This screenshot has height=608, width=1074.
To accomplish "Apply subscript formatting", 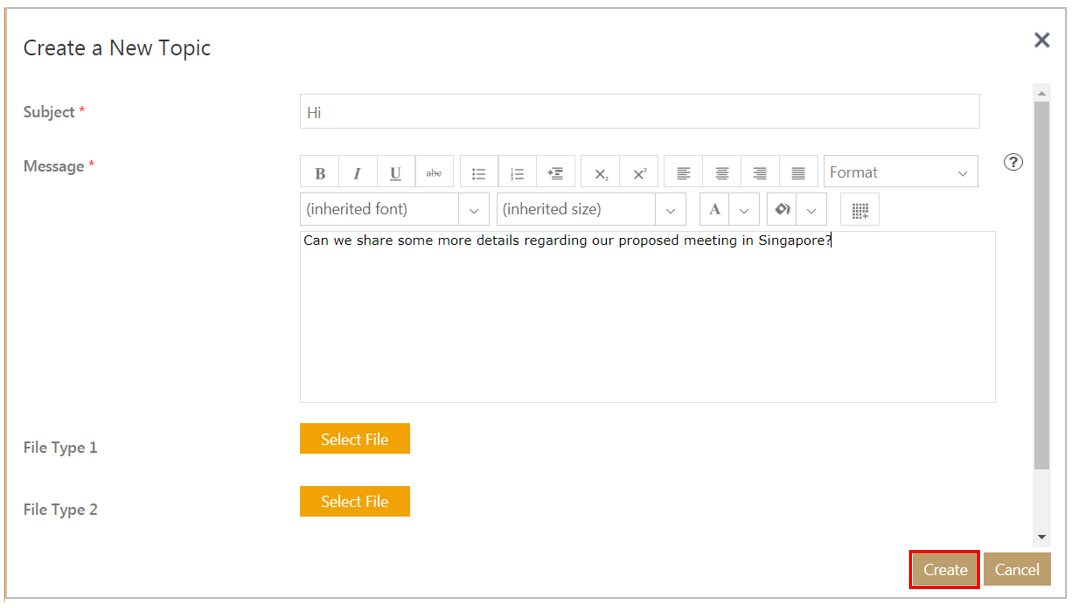I will tap(601, 173).
